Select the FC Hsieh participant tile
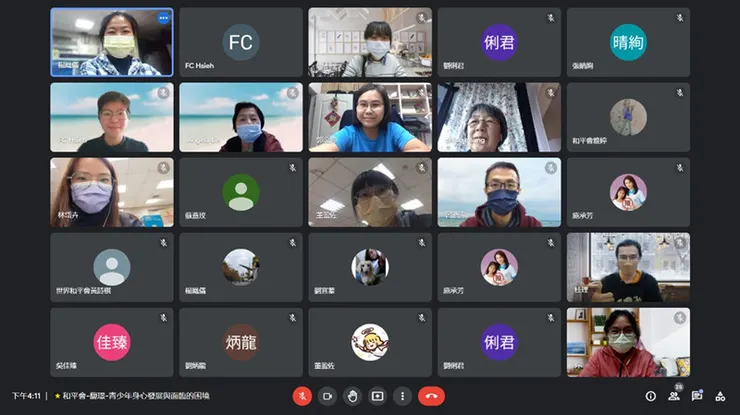 pyautogui.click(x=241, y=42)
